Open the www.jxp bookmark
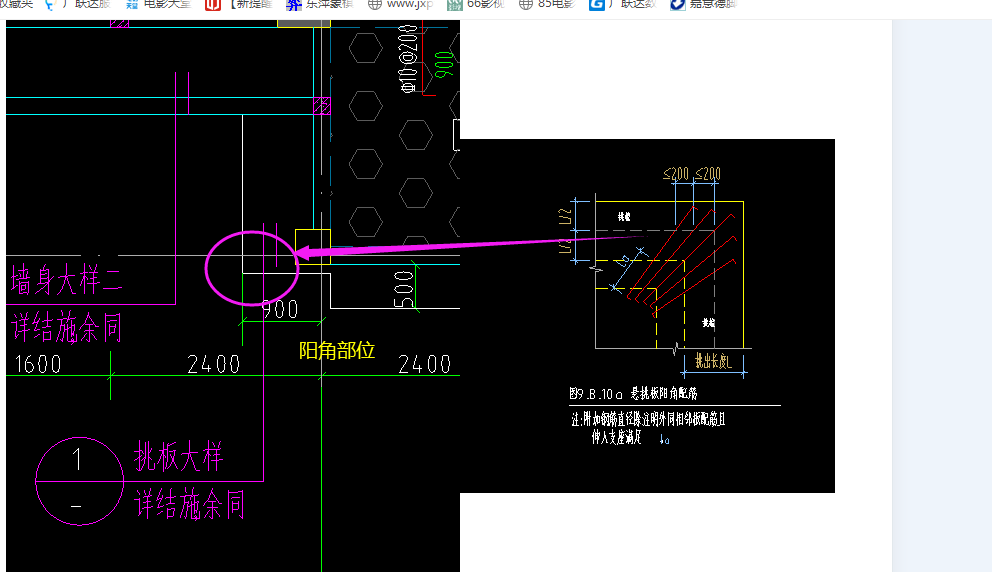 (400, 4)
